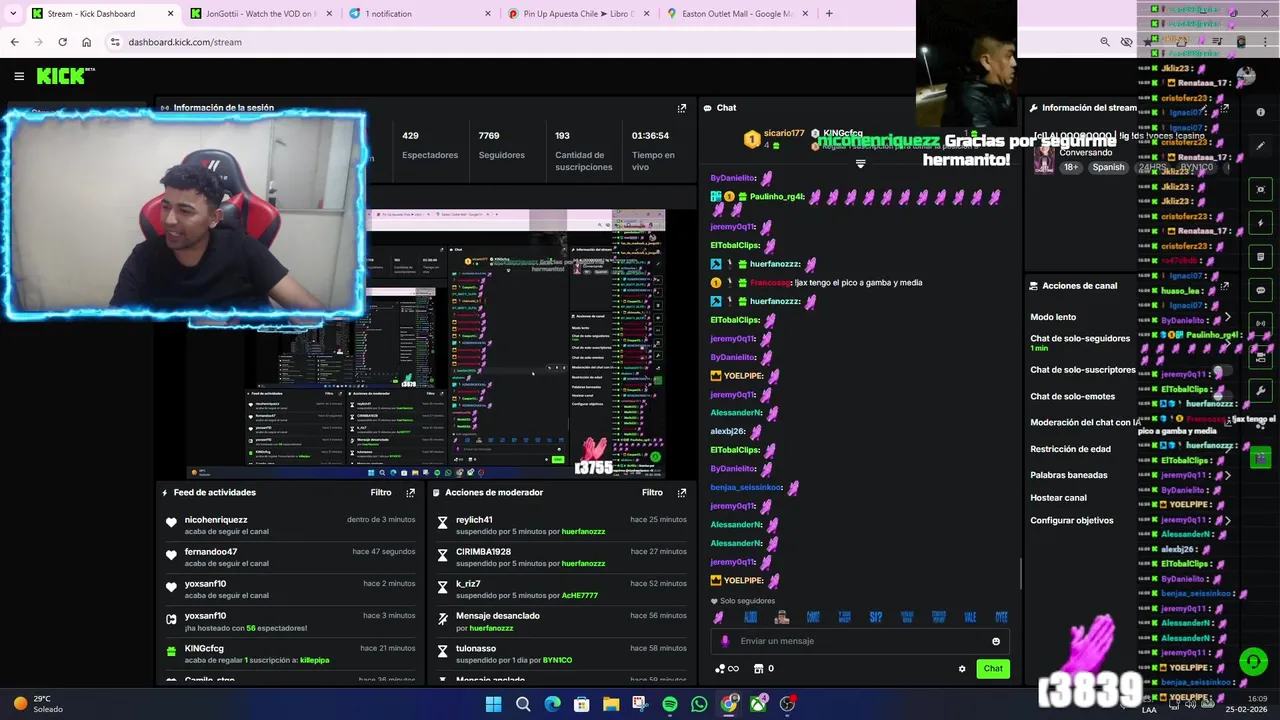
Task: Open OBS Studio from the taskbar
Action: click(x=787, y=705)
